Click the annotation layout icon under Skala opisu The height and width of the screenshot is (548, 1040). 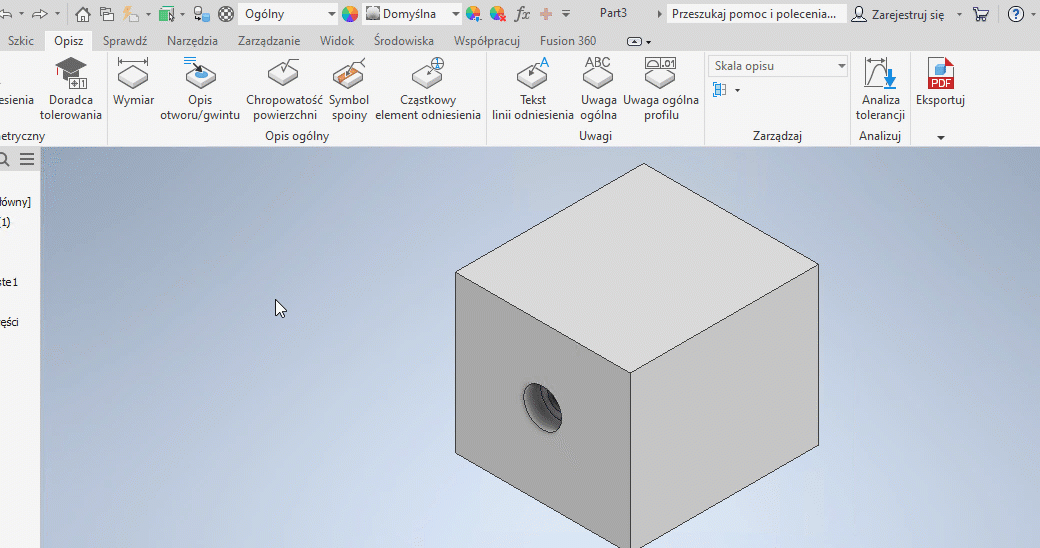point(720,90)
